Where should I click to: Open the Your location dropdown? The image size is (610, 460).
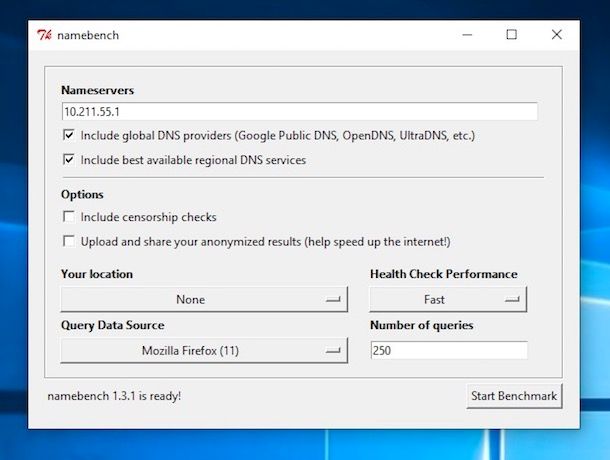(204, 299)
